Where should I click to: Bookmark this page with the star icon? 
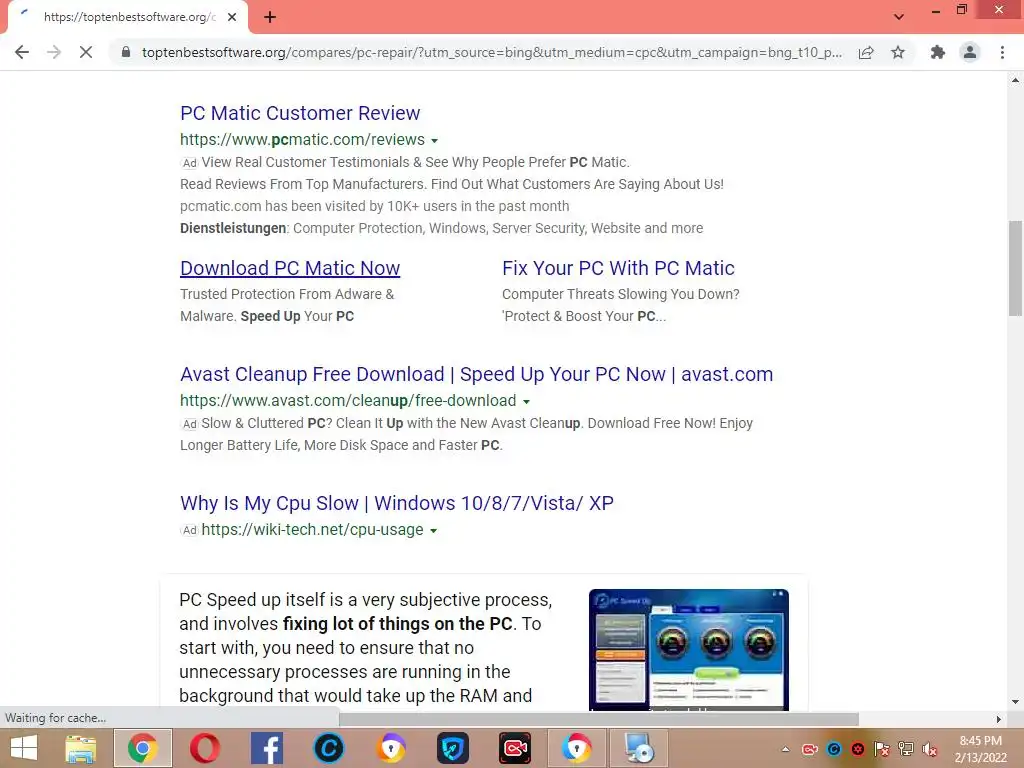(x=898, y=52)
